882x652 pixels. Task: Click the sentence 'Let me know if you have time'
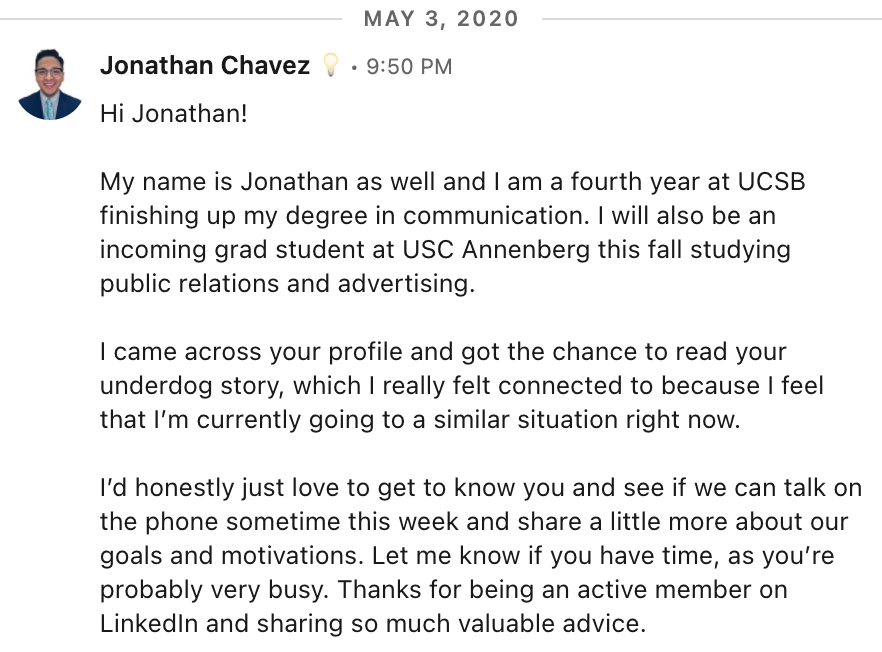[x=543, y=556]
